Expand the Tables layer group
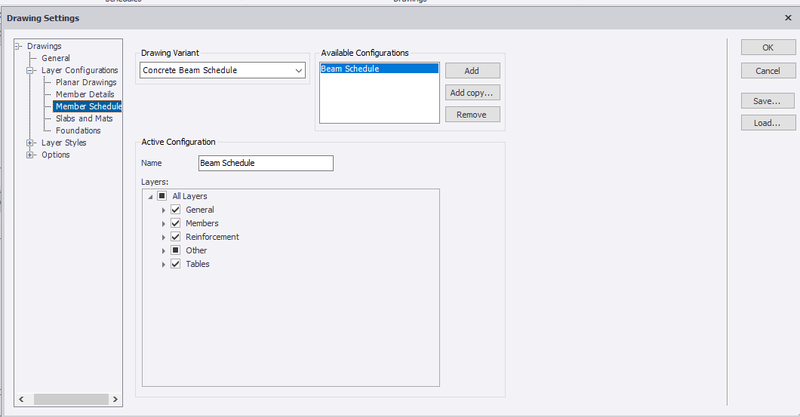The height and width of the screenshot is (417, 800). (163, 264)
